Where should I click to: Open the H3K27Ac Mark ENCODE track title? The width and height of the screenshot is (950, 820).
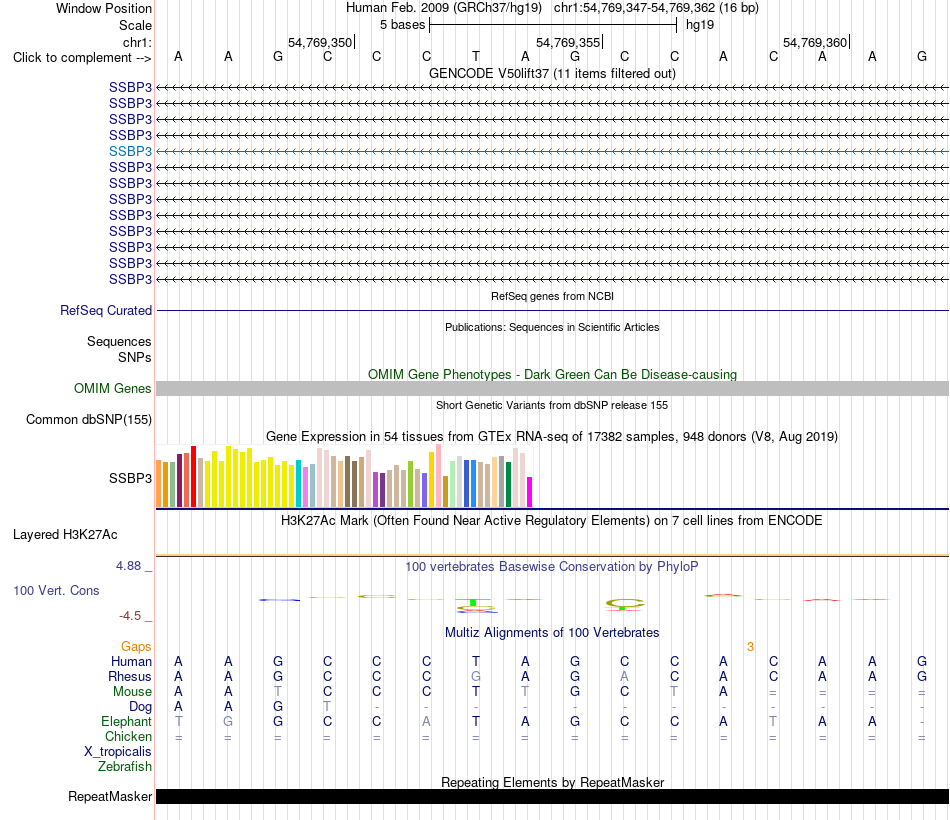click(x=552, y=521)
